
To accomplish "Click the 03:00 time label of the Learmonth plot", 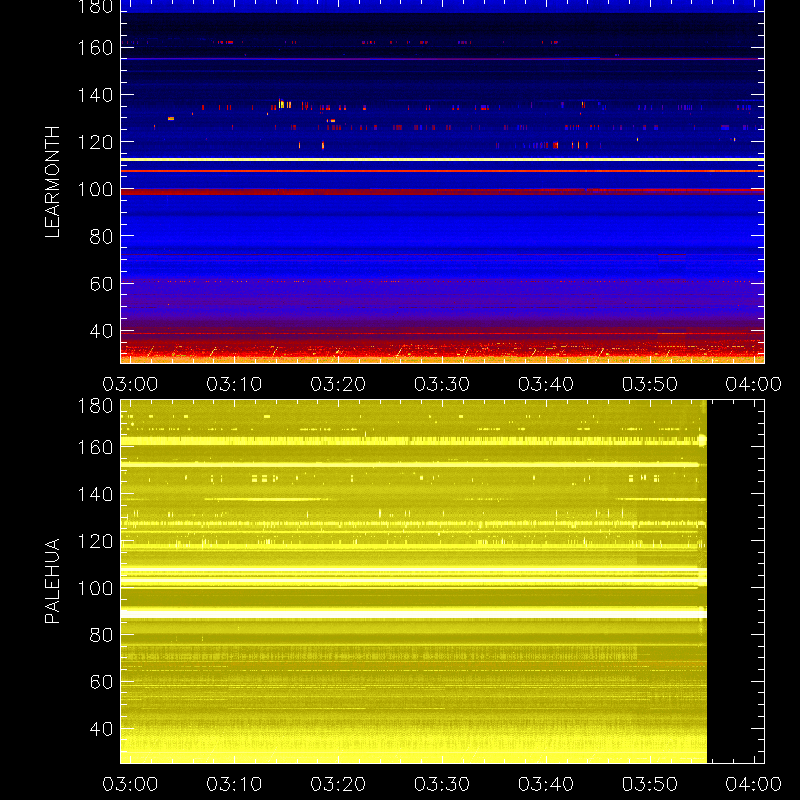I will [x=130, y=384].
